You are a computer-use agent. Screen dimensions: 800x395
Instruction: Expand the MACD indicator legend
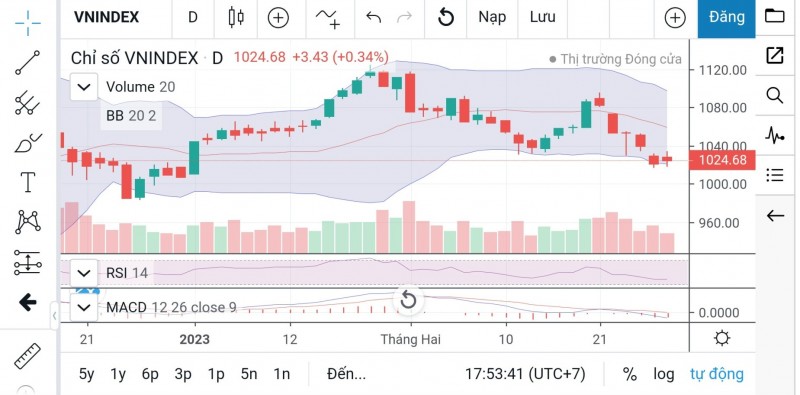[x=84, y=308]
